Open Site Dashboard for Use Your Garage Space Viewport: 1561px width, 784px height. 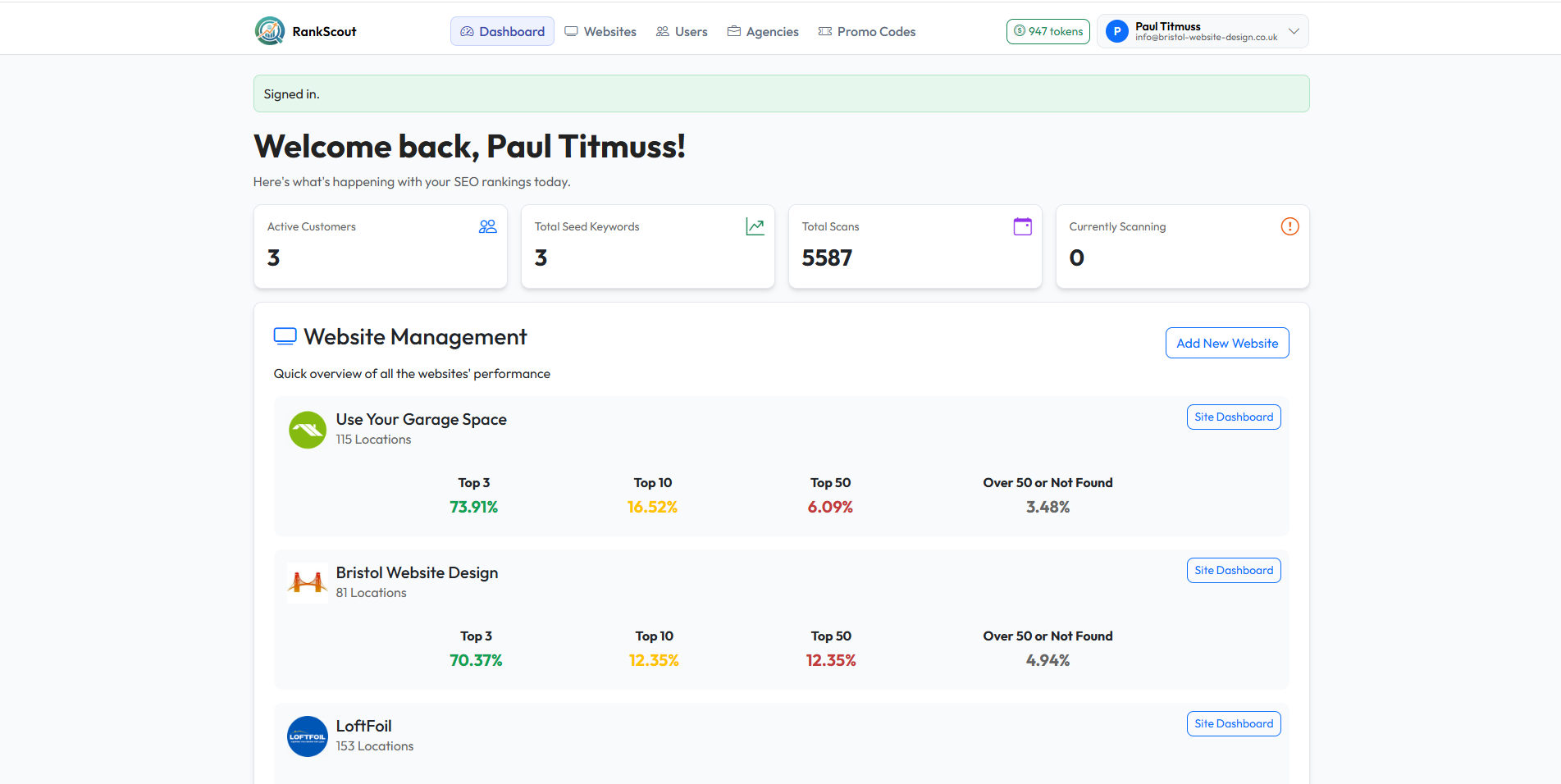[x=1233, y=417]
